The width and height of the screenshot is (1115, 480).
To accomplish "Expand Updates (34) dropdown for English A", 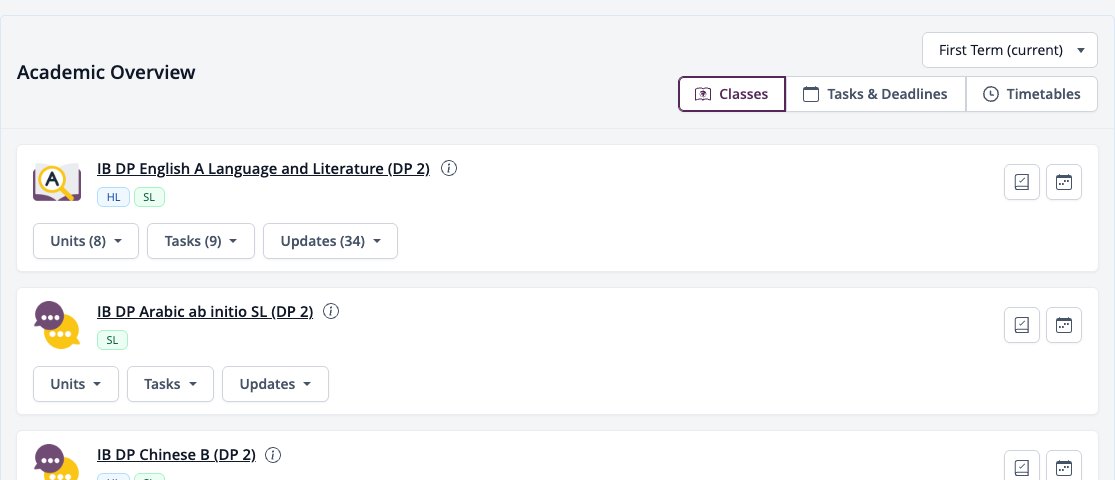I will (331, 241).
